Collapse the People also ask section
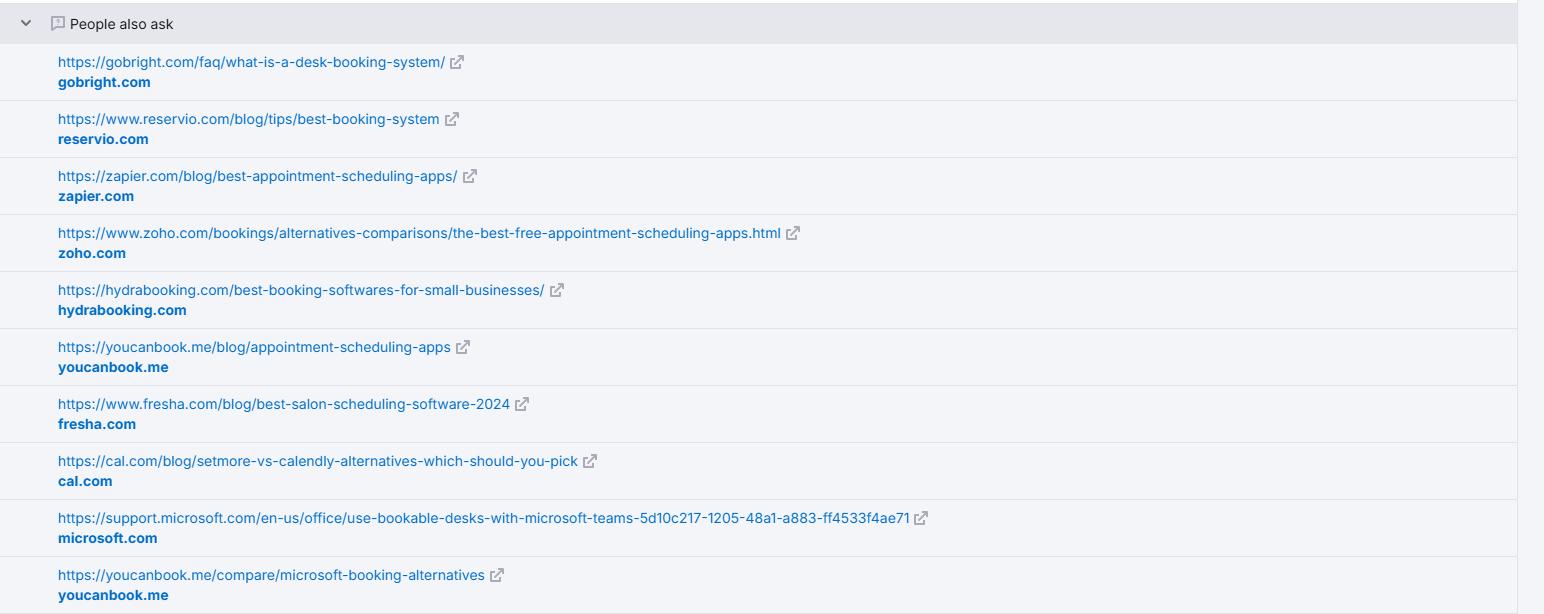Viewport: 1544px width, 614px height. (x=26, y=23)
